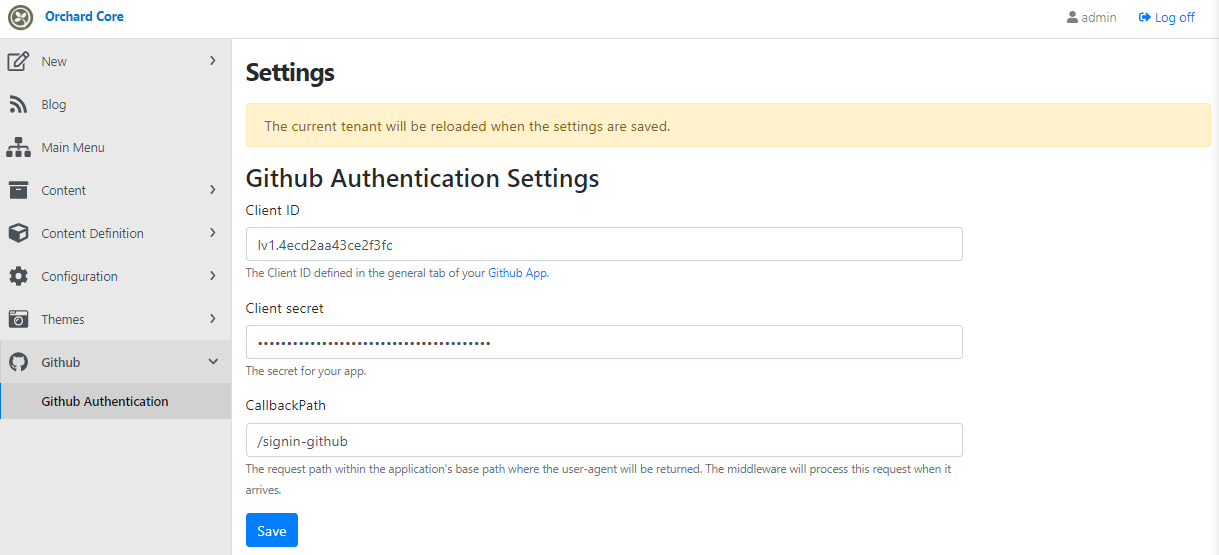Focus the Client ID input field
The height and width of the screenshot is (555, 1219).
(604, 244)
